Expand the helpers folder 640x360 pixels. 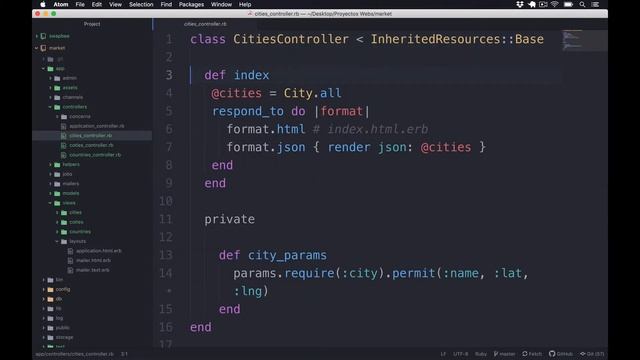click(51, 164)
